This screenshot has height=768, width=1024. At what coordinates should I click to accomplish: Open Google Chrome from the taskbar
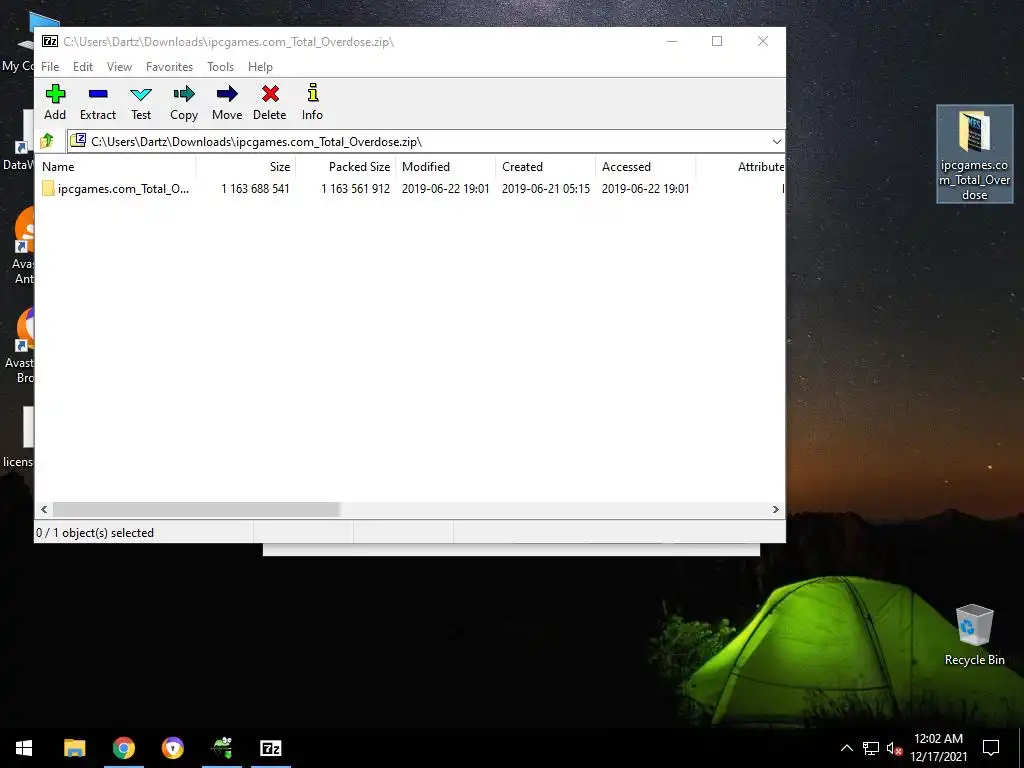[123, 748]
